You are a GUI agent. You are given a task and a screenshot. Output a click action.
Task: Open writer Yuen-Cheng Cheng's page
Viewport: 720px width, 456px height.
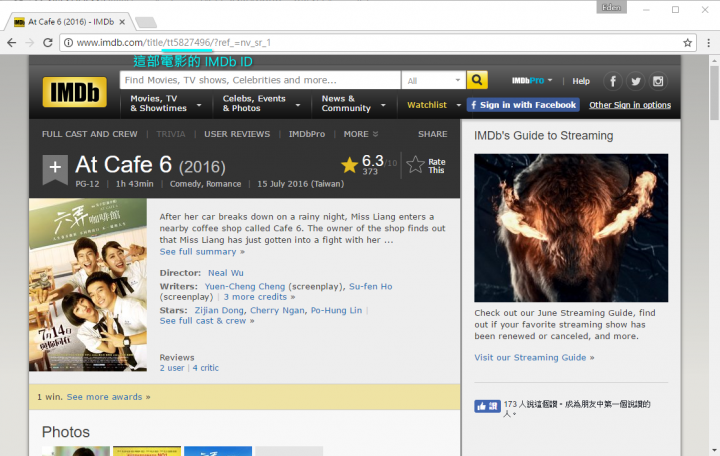[245, 287]
